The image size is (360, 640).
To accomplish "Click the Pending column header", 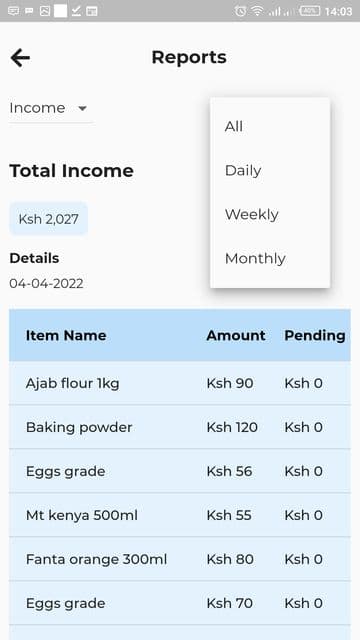I will (315, 336).
